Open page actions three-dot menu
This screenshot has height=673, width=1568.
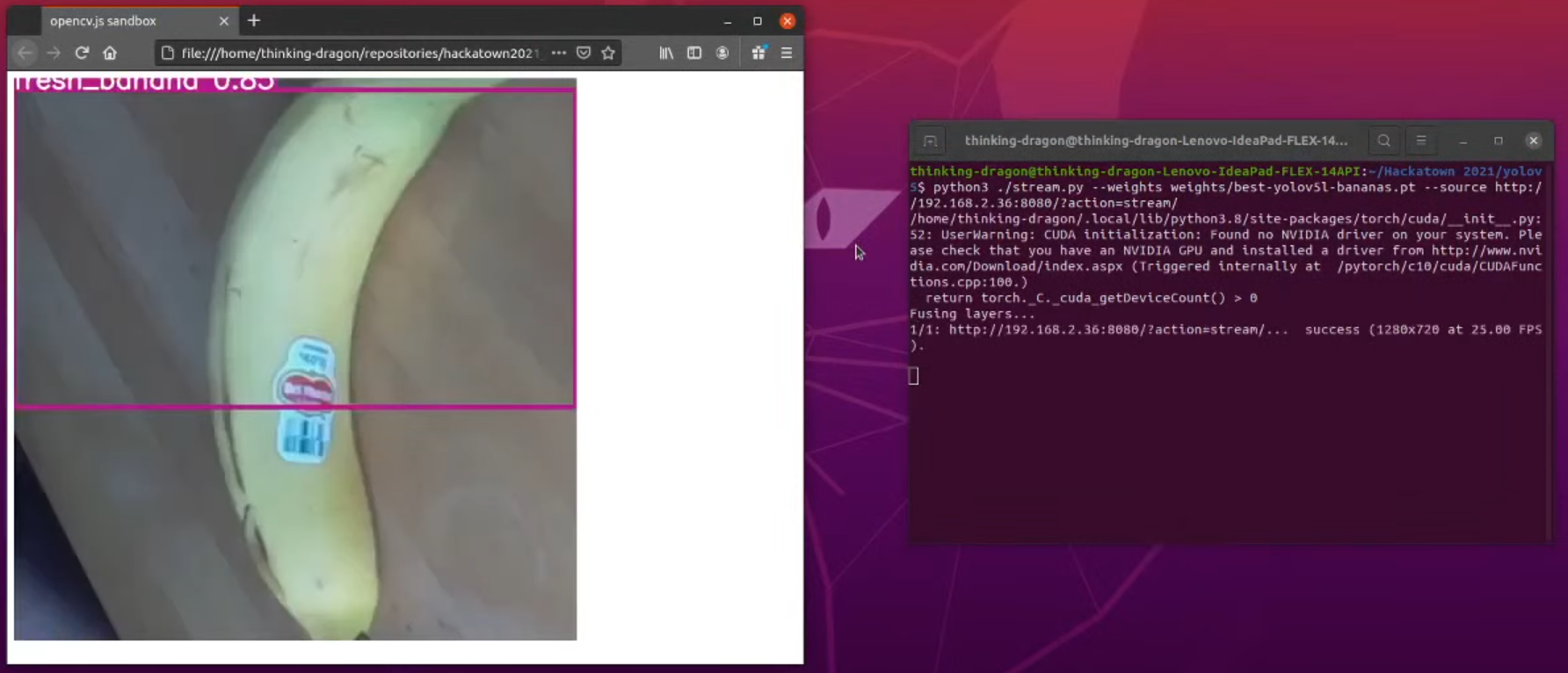(559, 53)
